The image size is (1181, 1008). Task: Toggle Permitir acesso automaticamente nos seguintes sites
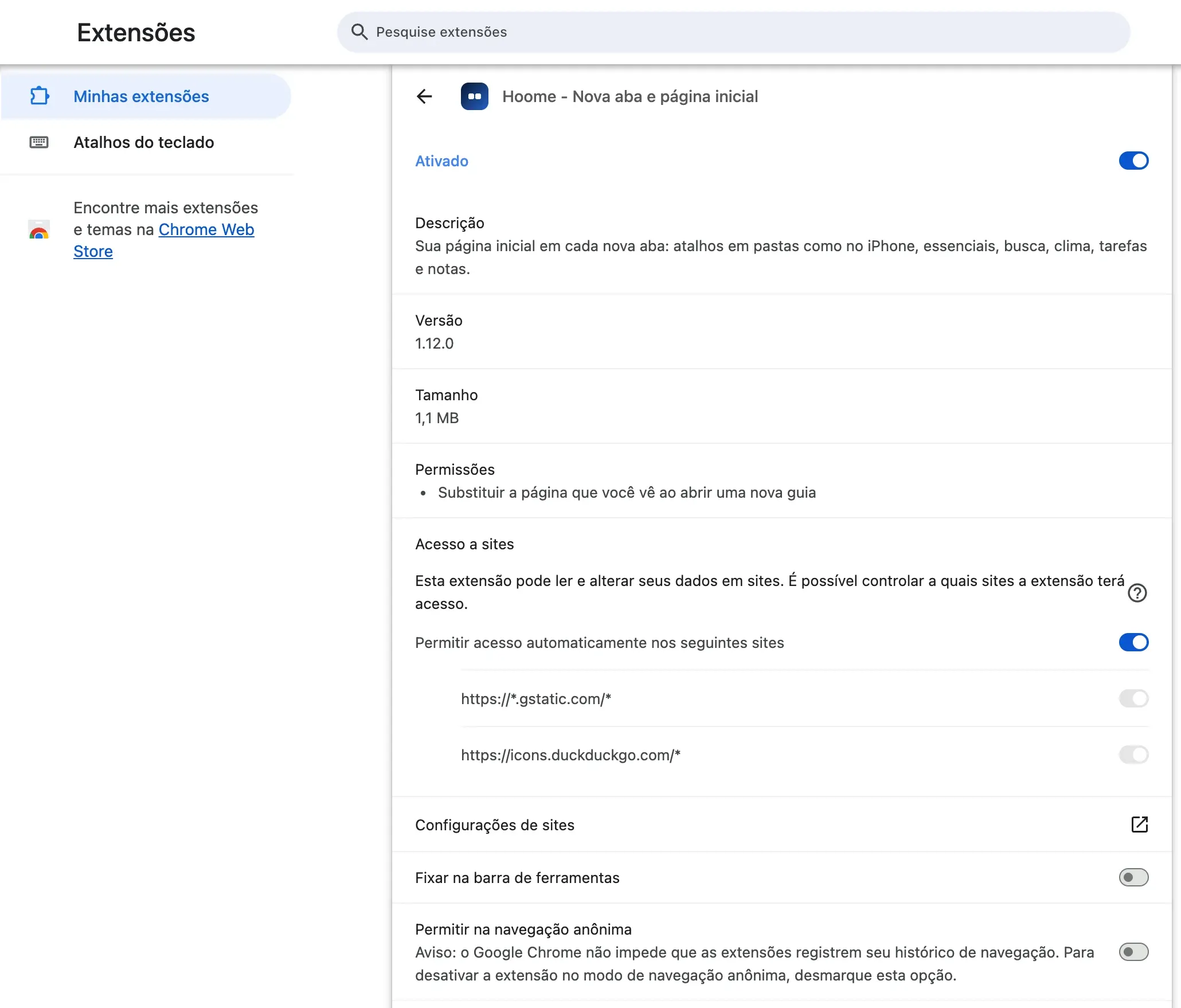(1133, 642)
